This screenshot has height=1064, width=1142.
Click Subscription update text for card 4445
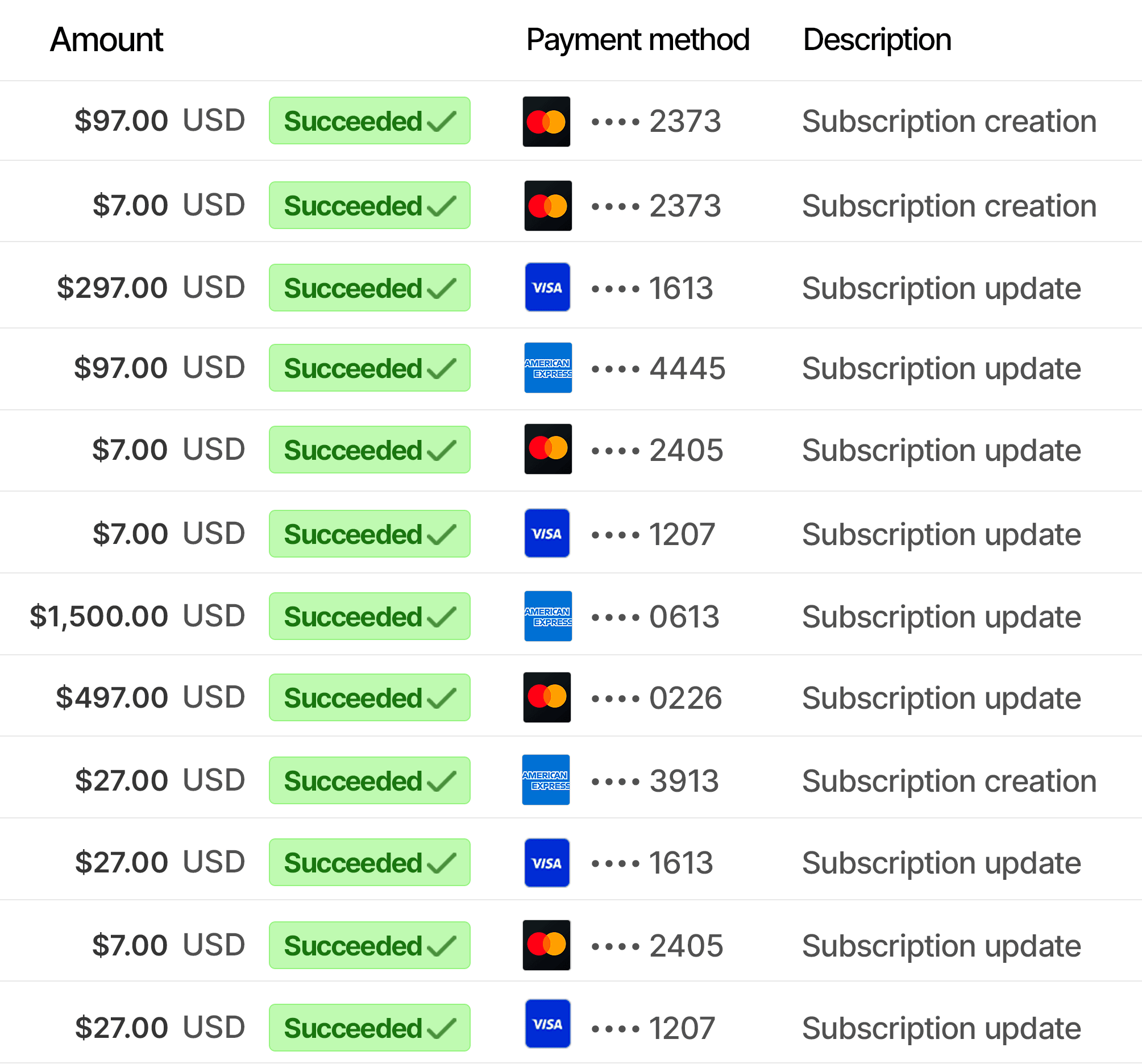[x=941, y=368]
